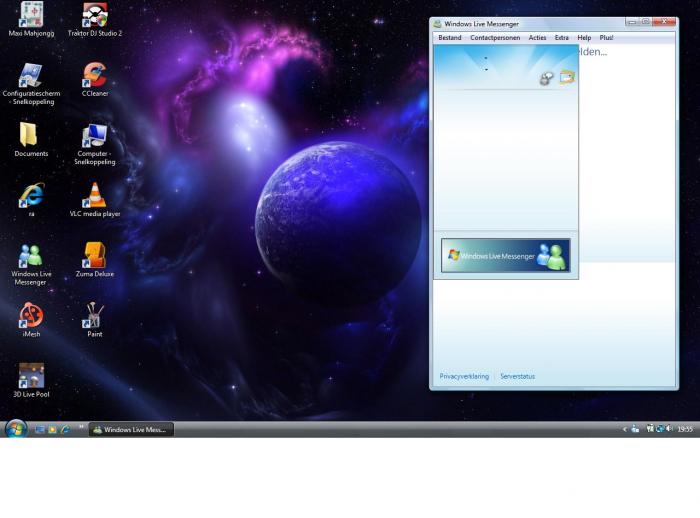The width and height of the screenshot is (700, 518).
Task: Click the globe tray icon
Action: coord(660,429)
